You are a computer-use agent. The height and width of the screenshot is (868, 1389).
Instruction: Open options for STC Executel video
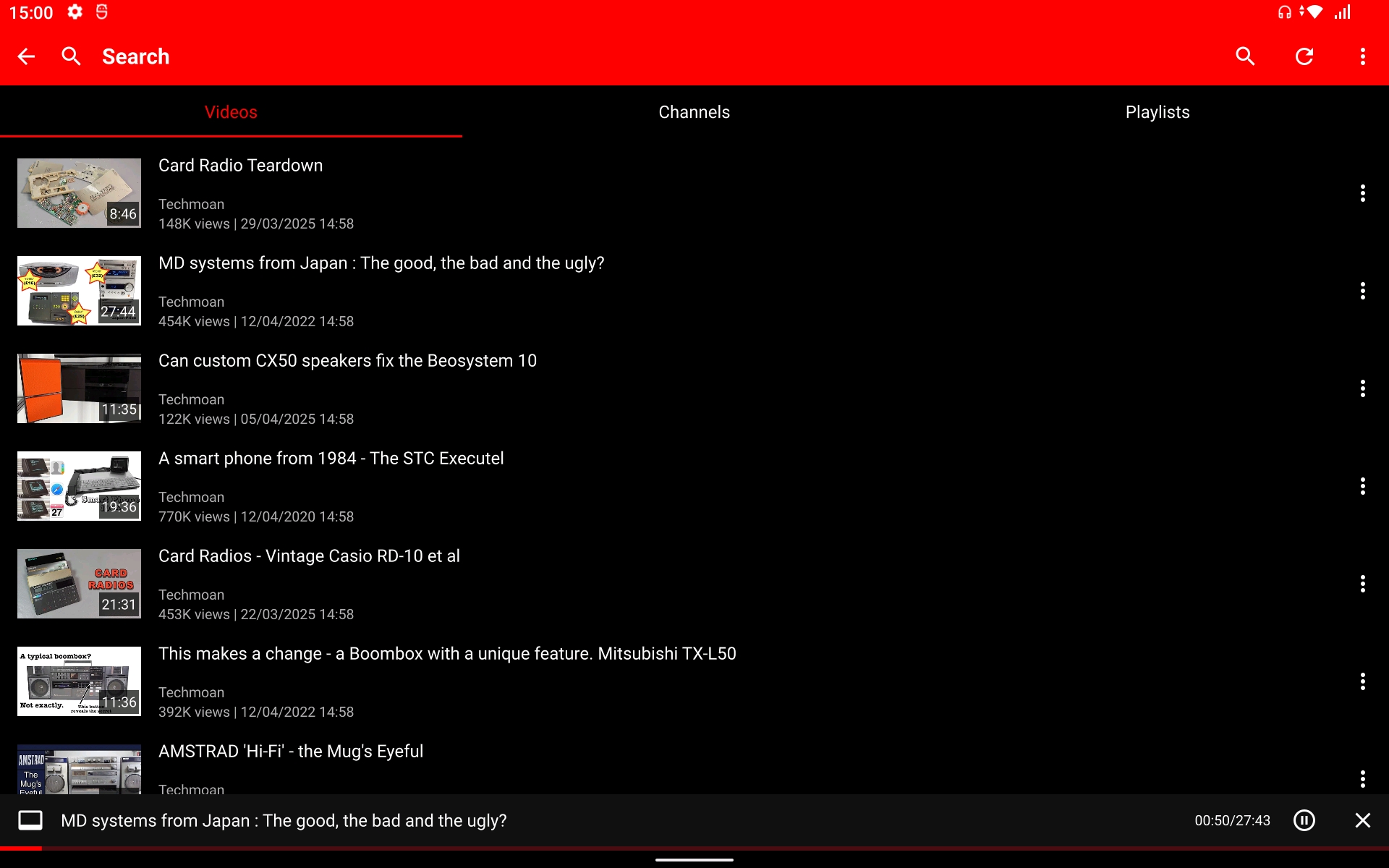[1363, 486]
